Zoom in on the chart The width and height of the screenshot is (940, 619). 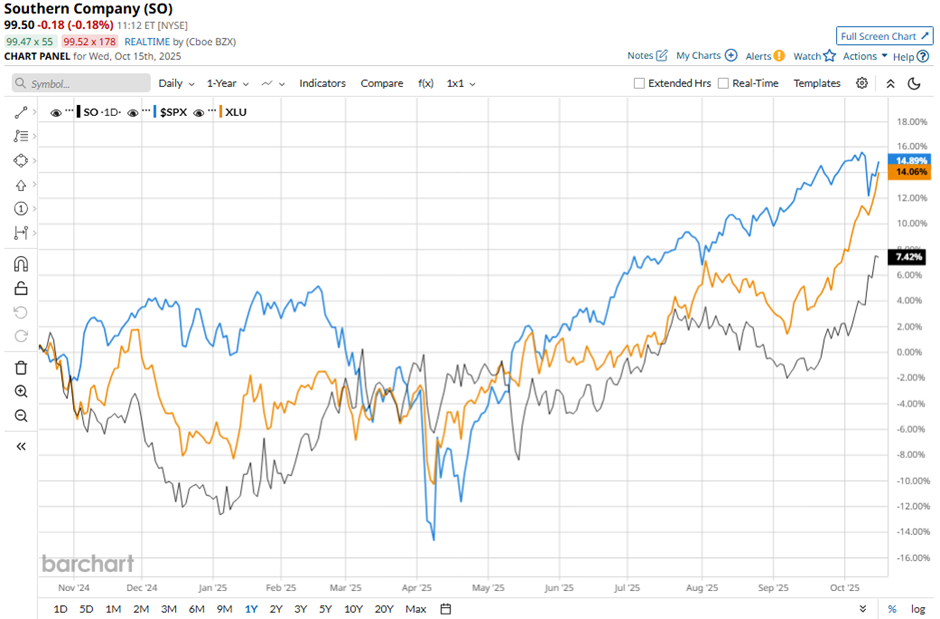point(21,391)
